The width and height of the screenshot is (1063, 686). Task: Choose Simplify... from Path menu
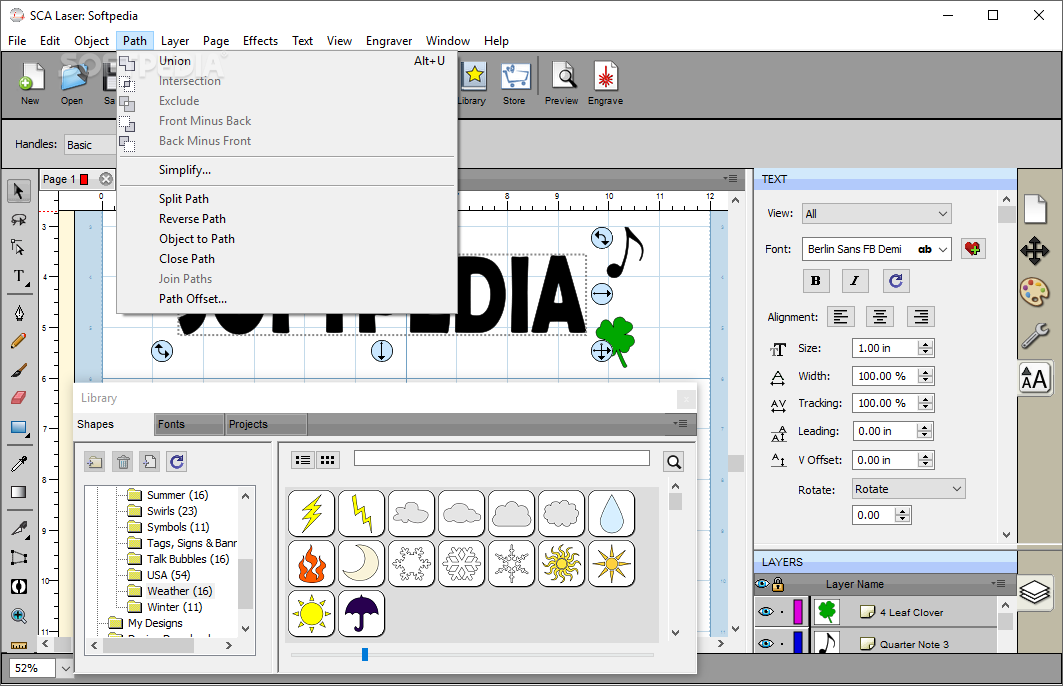184,170
